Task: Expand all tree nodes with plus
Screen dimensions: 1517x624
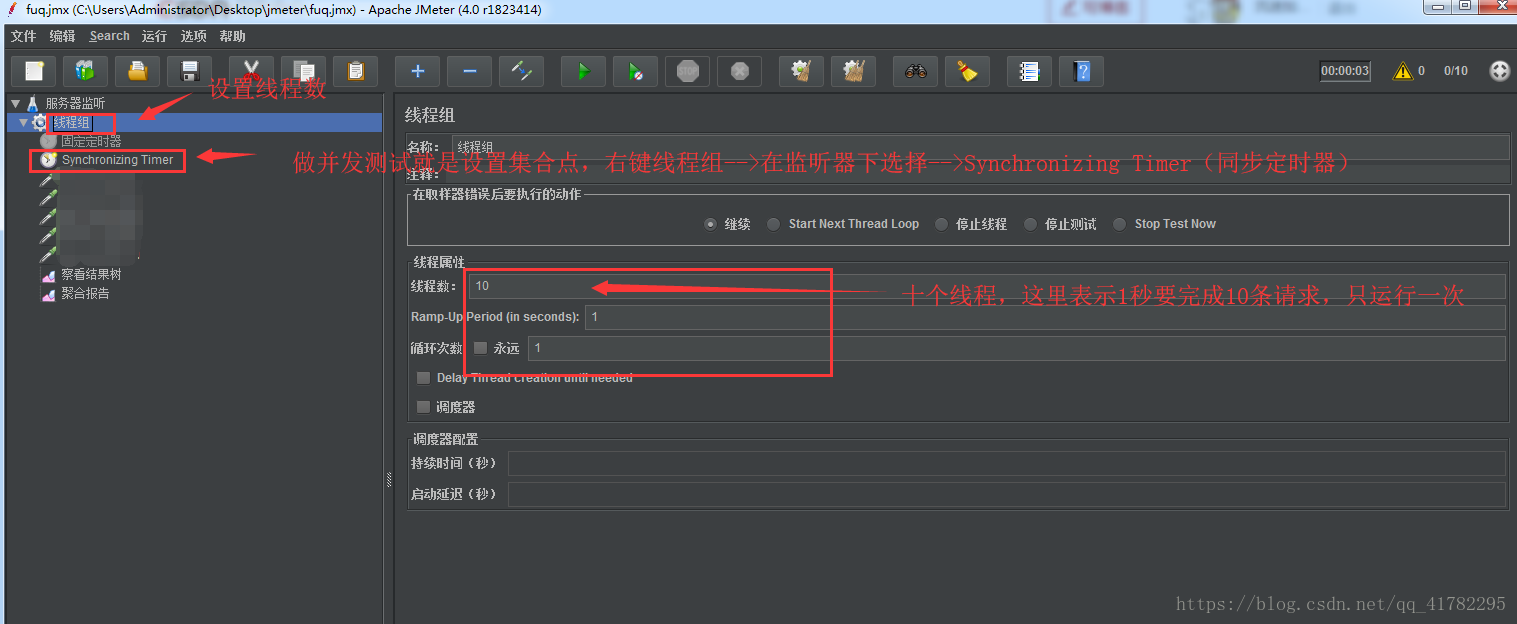Action: pos(417,71)
